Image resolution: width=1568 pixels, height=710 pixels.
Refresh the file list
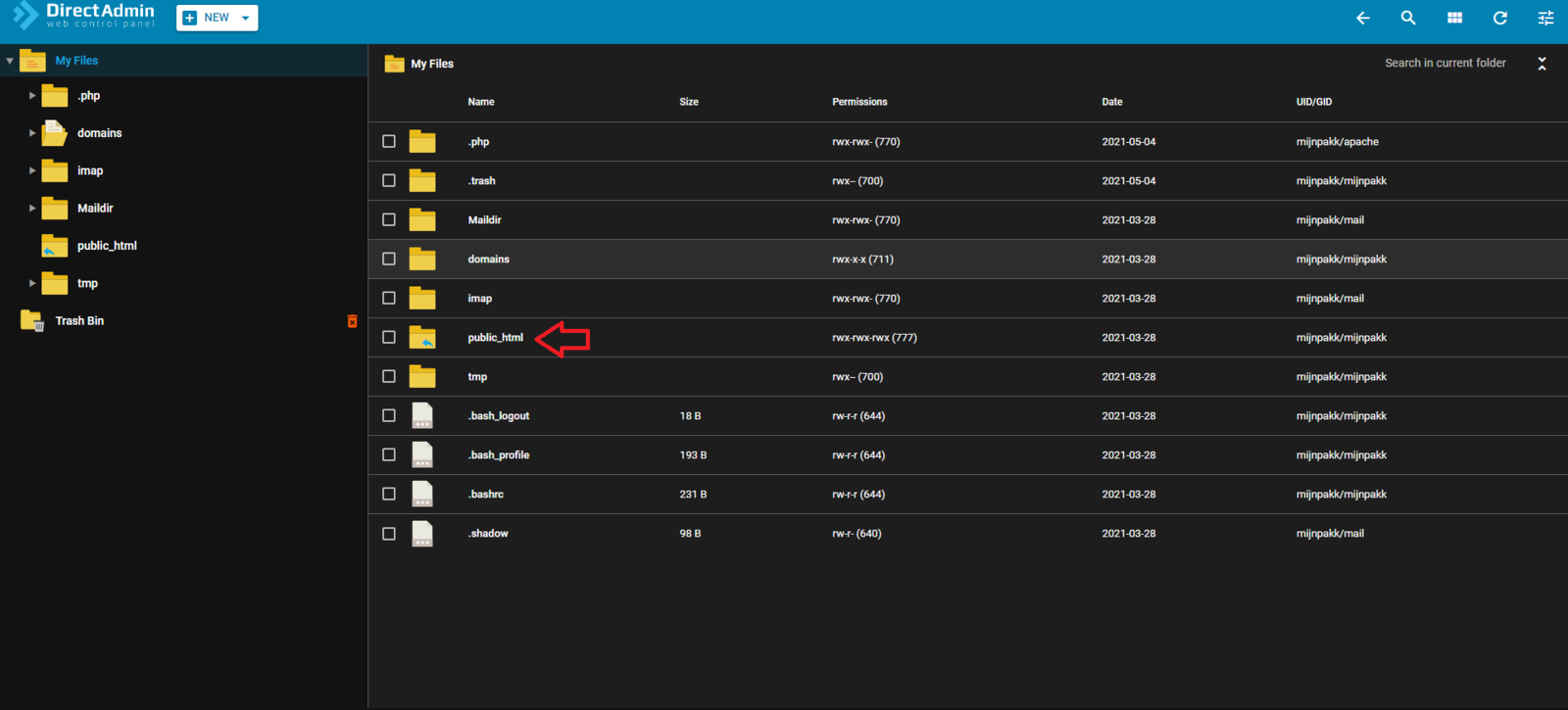point(1500,18)
